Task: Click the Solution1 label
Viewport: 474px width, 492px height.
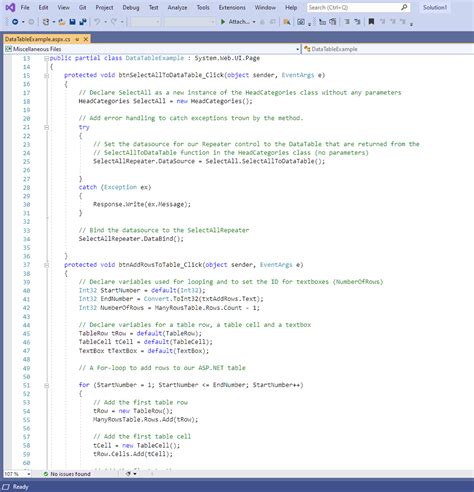Action: [435, 7]
